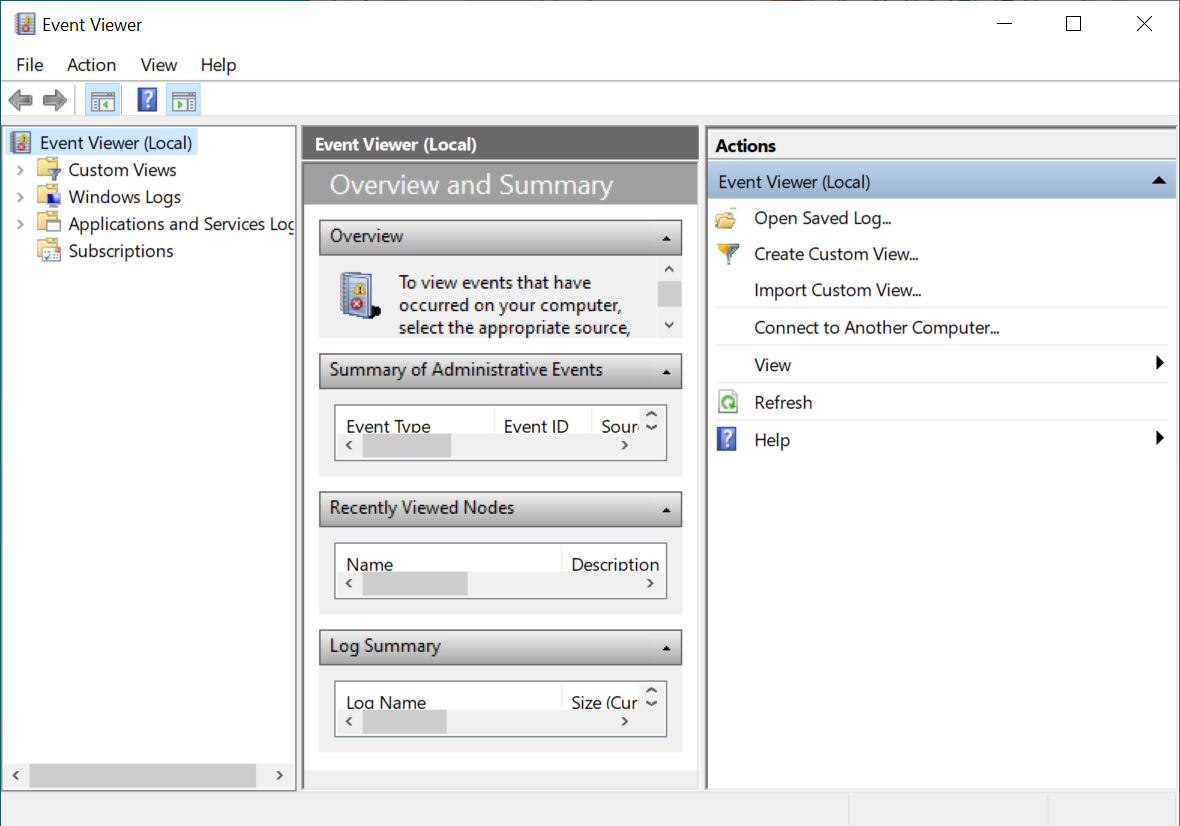
Task: Collapse Event Viewer (Local) actions group
Action: click(x=1158, y=181)
